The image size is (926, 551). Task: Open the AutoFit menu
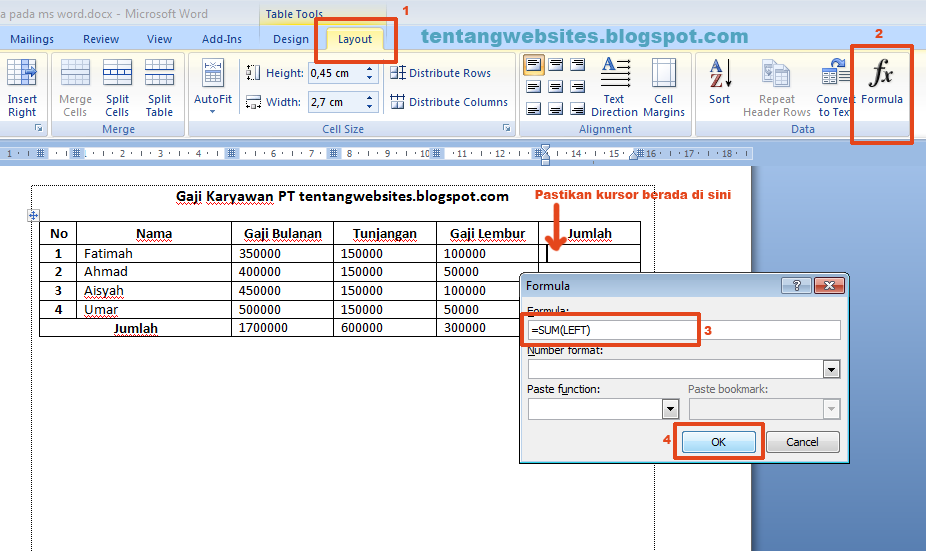pyautogui.click(x=213, y=86)
